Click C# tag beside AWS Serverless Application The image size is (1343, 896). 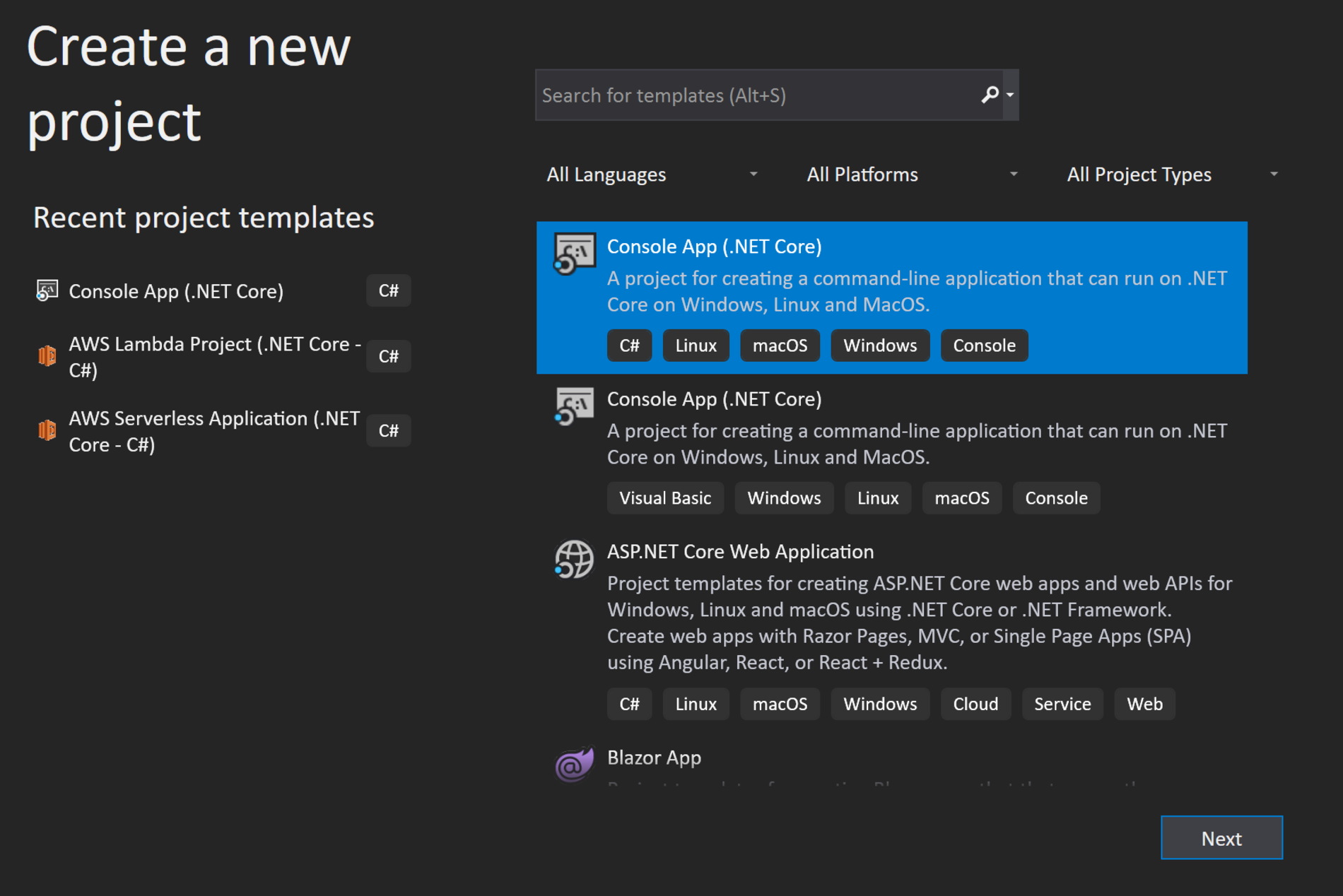pyautogui.click(x=389, y=430)
